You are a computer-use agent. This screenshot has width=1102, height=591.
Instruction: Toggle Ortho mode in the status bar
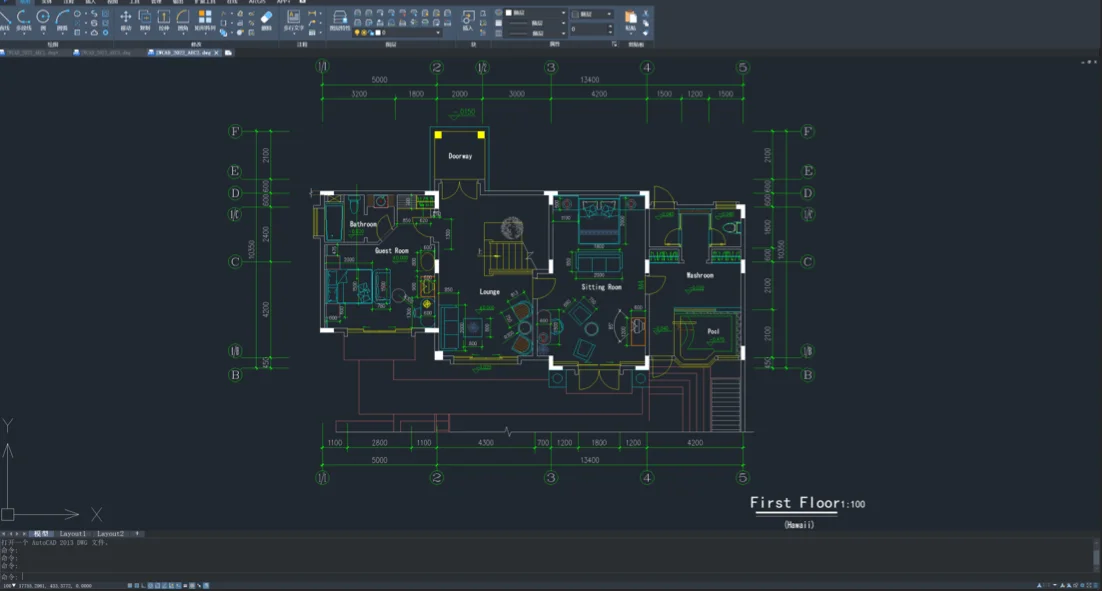tap(143, 585)
